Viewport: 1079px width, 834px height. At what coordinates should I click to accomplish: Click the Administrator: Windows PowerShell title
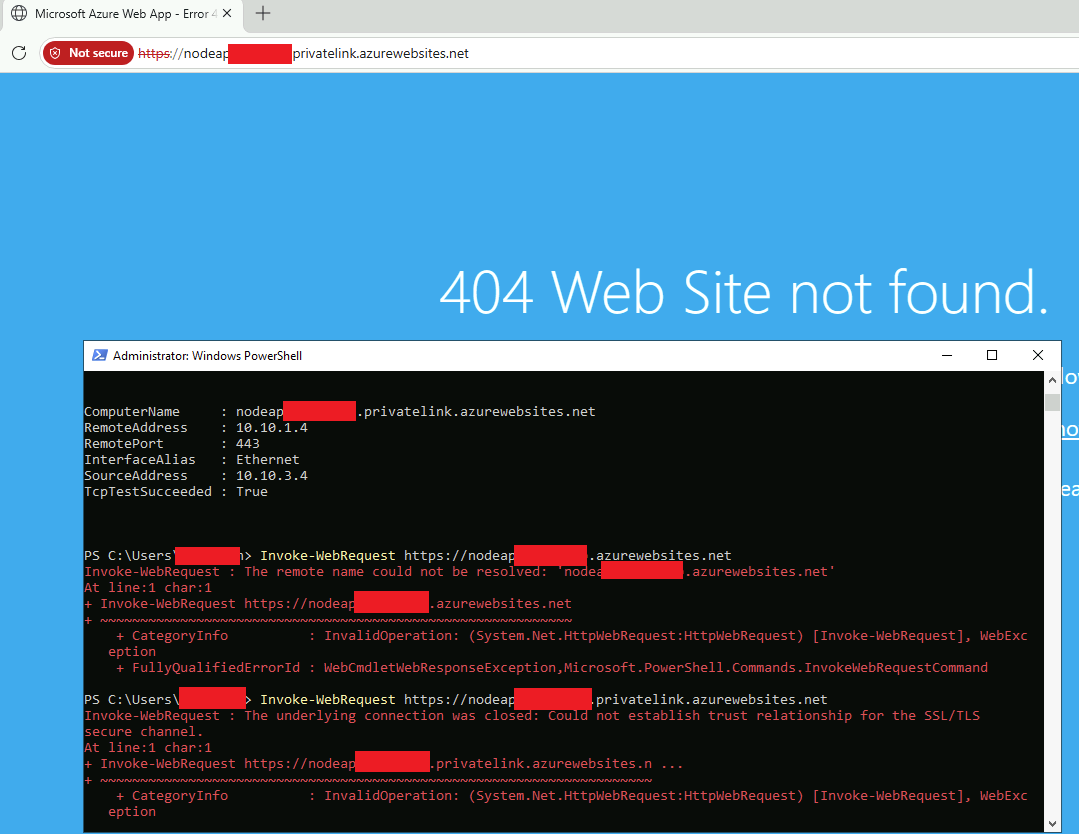207,356
